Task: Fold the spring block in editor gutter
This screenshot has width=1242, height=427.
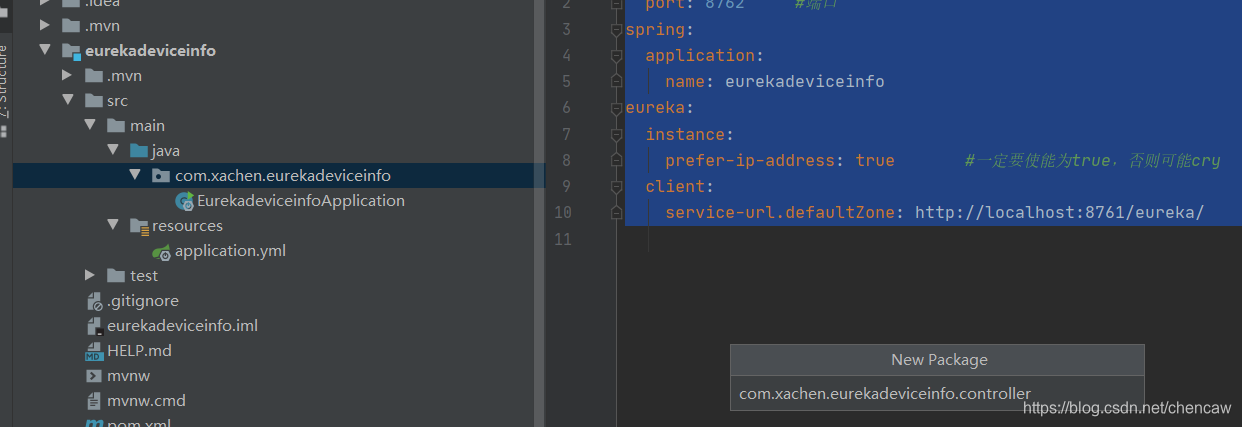Action: [x=616, y=29]
